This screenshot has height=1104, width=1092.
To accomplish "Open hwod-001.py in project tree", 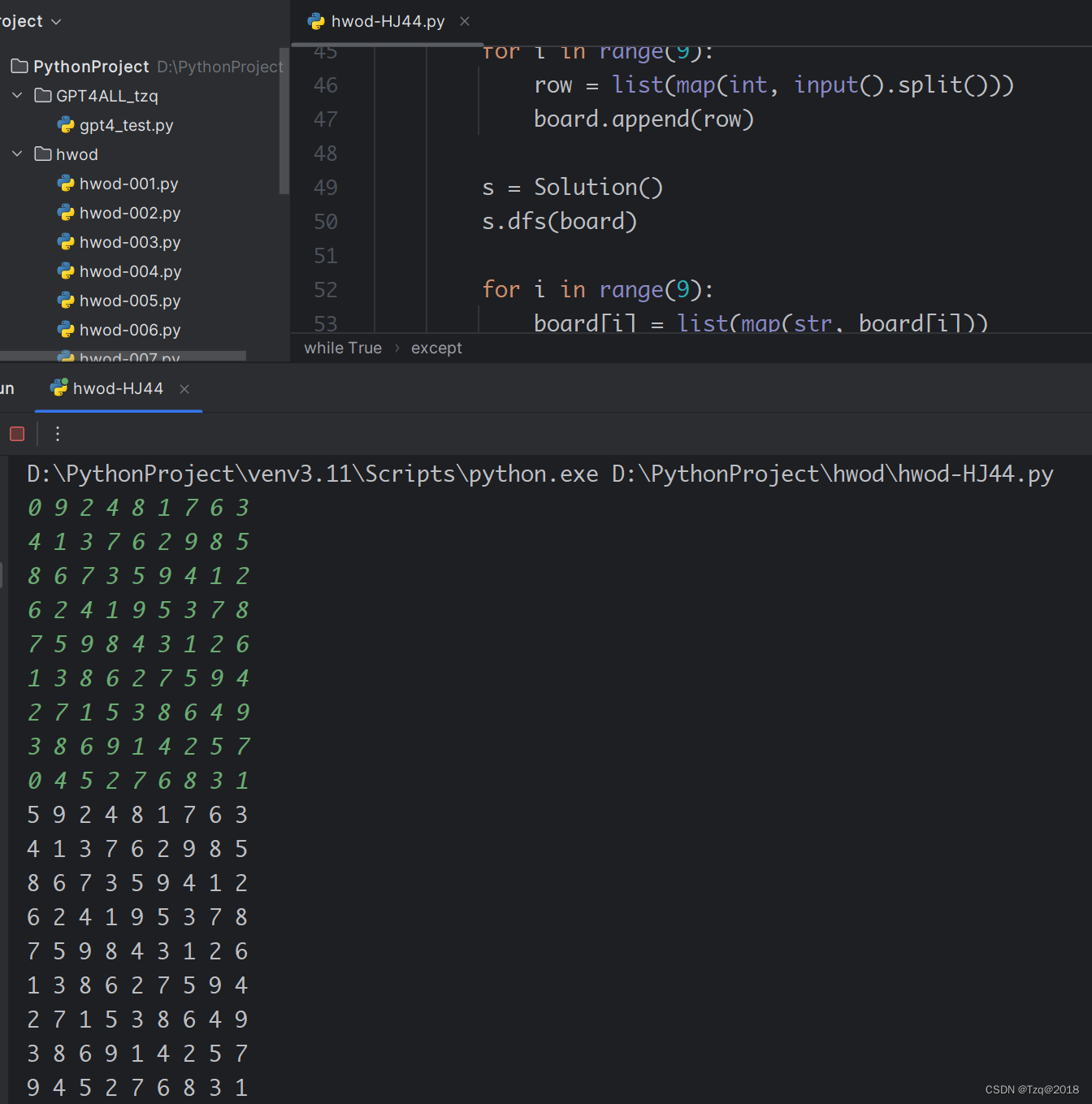I will [128, 184].
